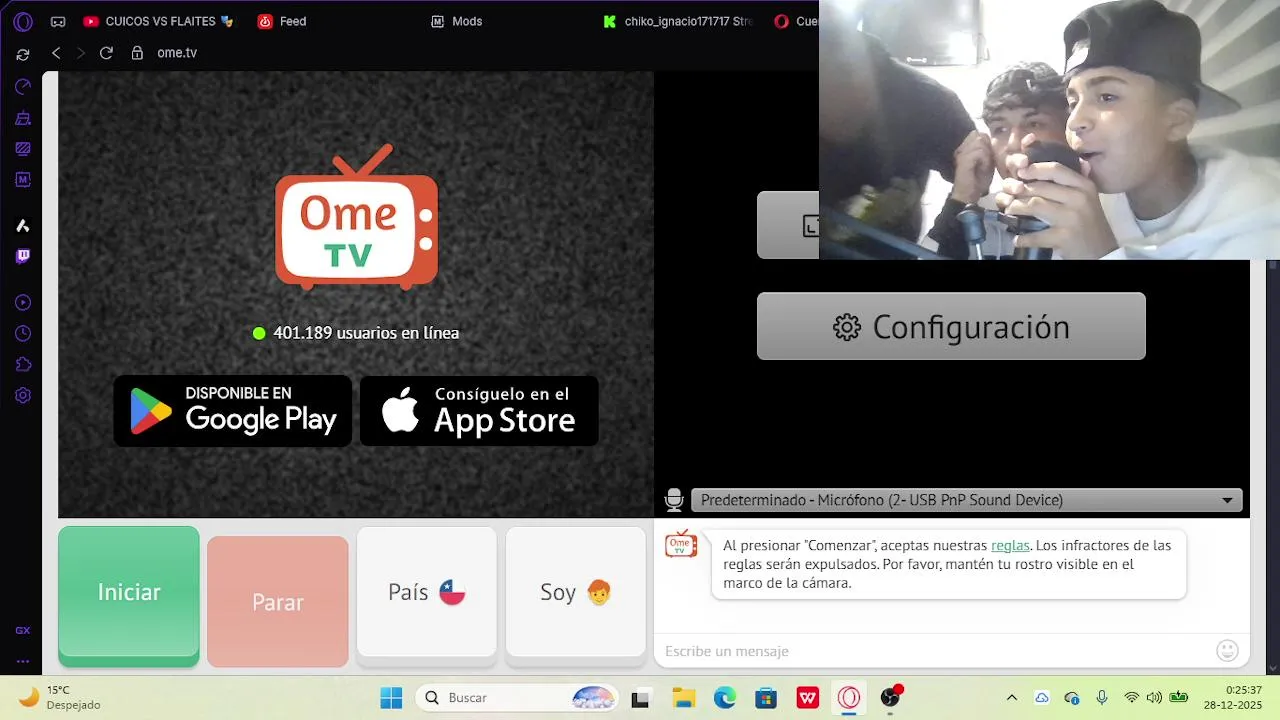Click the Ome TV avatar in chat

[x=681, y=544]
